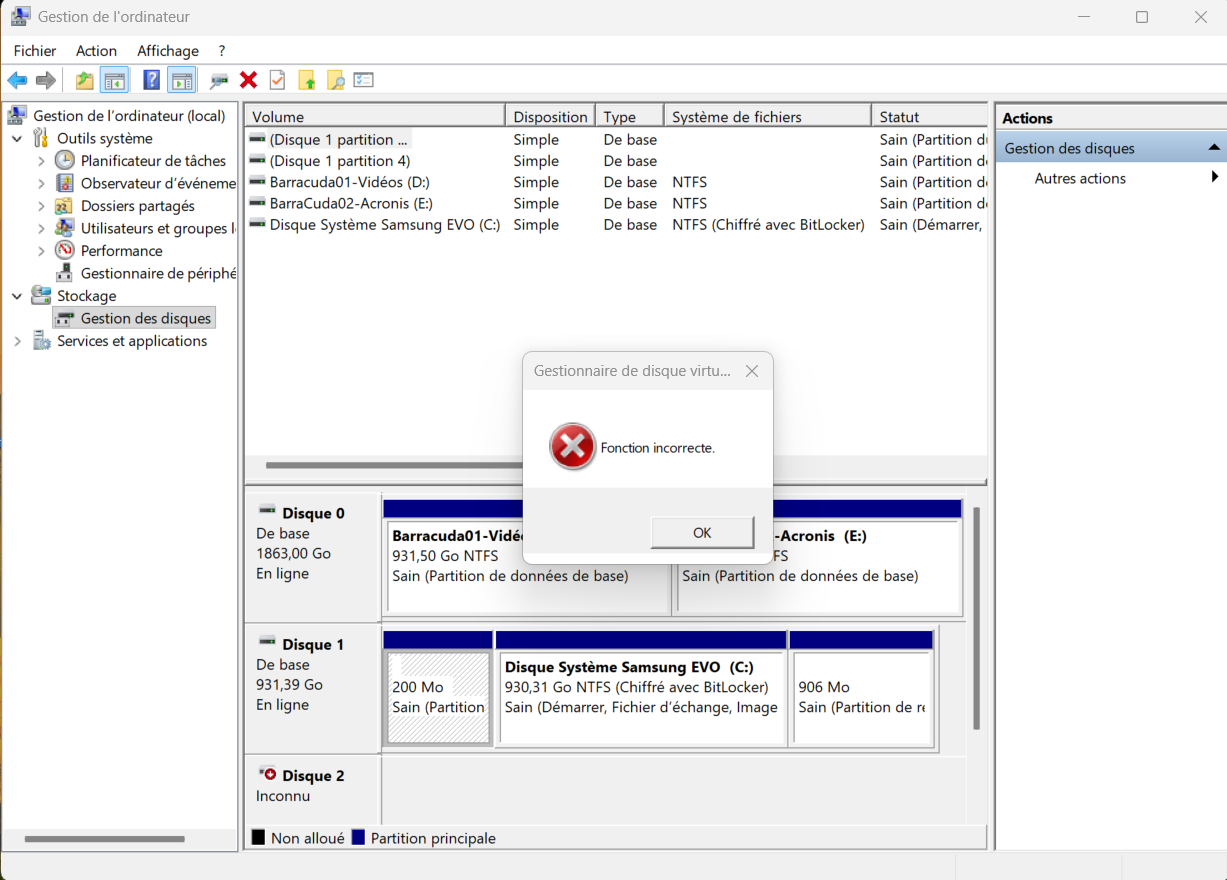Collapse the Stockage tree node
Image resolution: width=1227 pixels, height=880 pixels.
click(17, 296)
